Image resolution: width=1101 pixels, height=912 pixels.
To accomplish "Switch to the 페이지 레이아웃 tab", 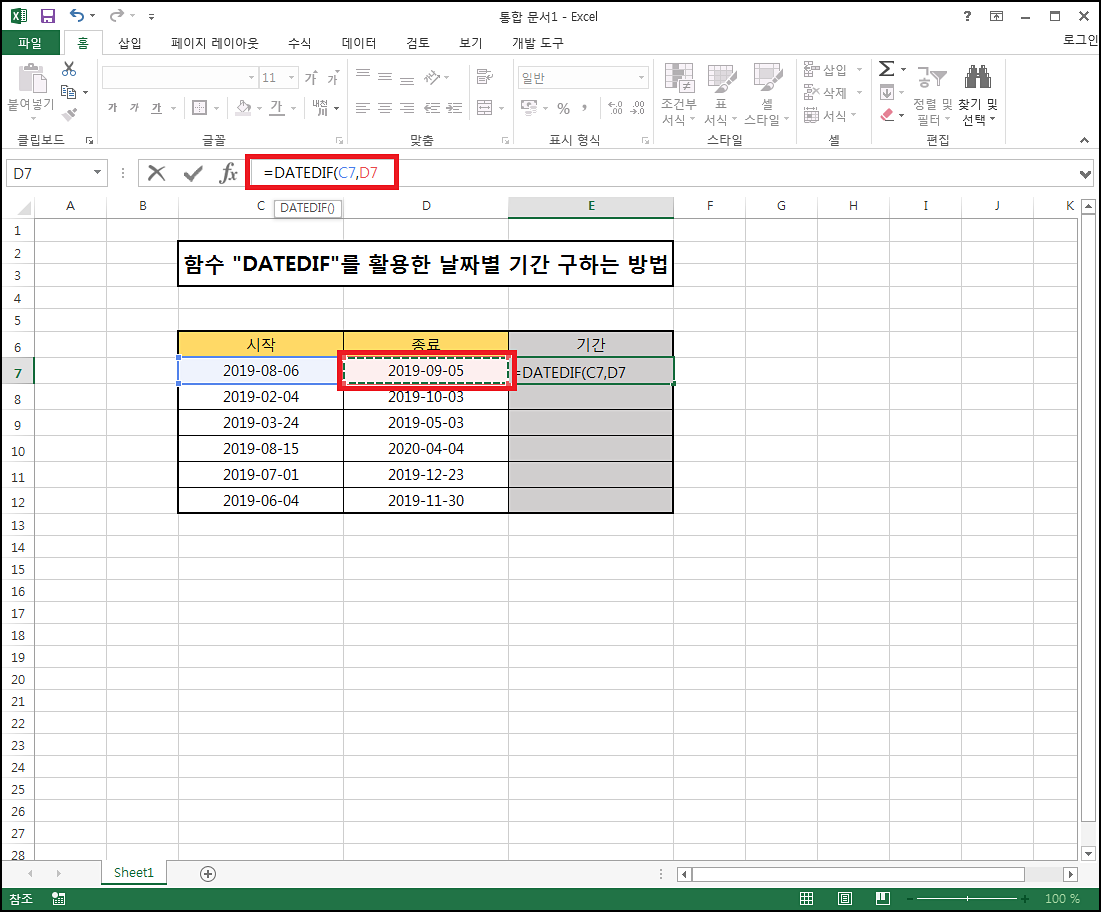I will coord(215,43).
